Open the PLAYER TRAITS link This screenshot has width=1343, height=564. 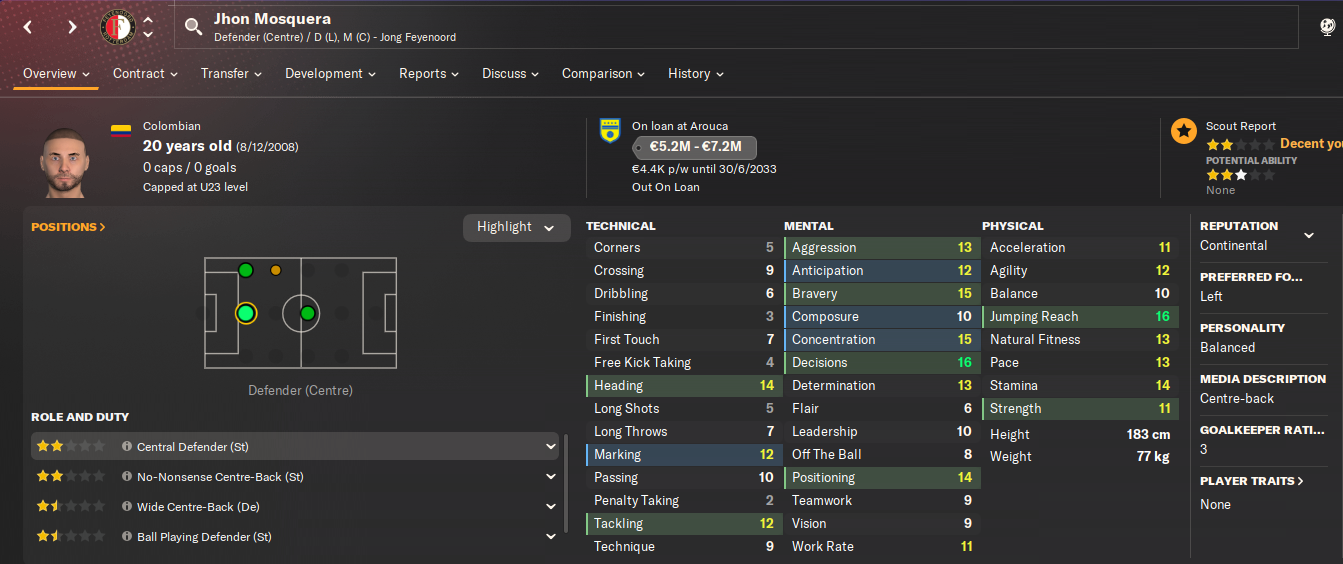(x=1252, y=481)
